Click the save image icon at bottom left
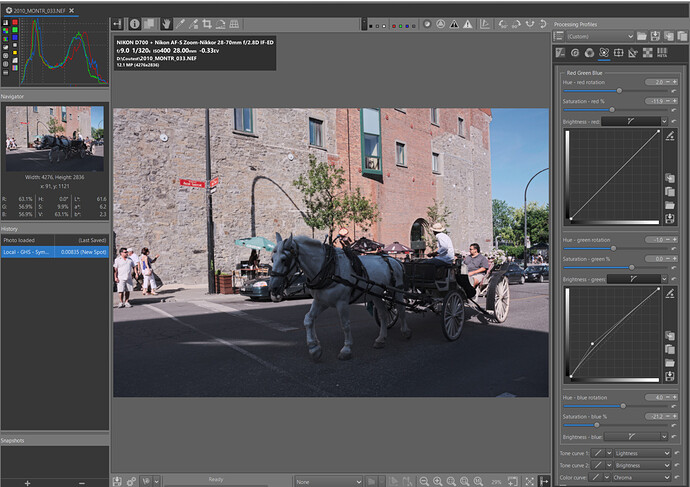The width and height of the screenshot is (690, 487). 118,481
